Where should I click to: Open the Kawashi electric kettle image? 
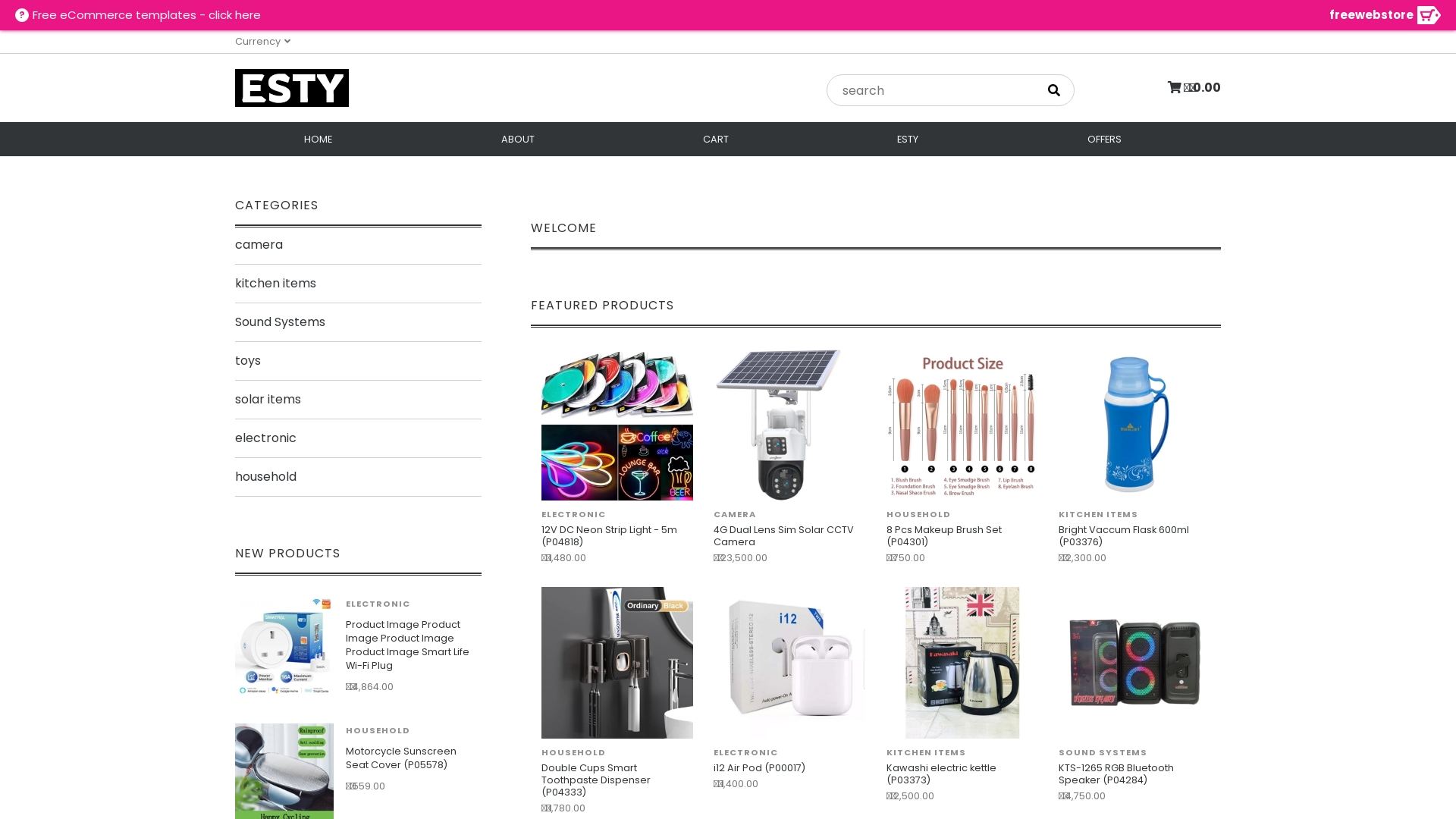(x=962, y=663)
